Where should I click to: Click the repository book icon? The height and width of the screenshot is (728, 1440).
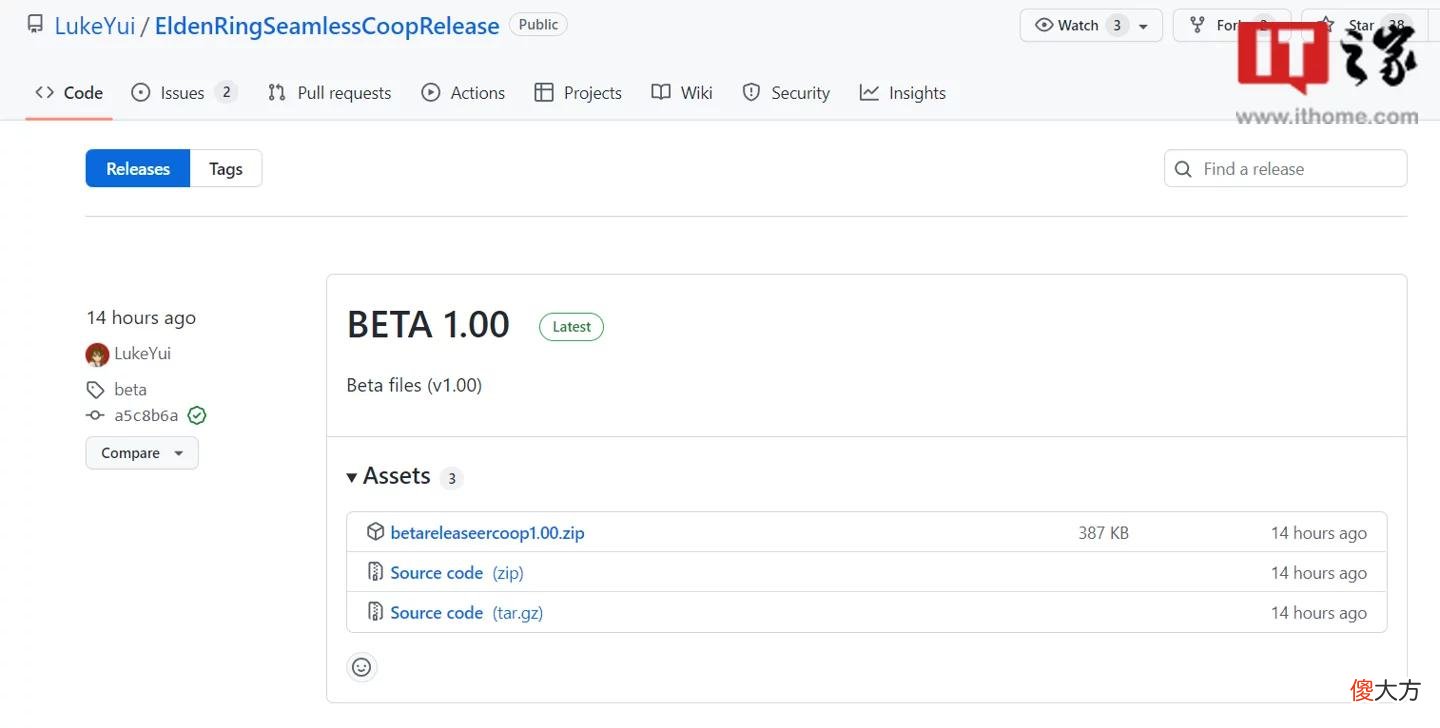tap(35, 24)
